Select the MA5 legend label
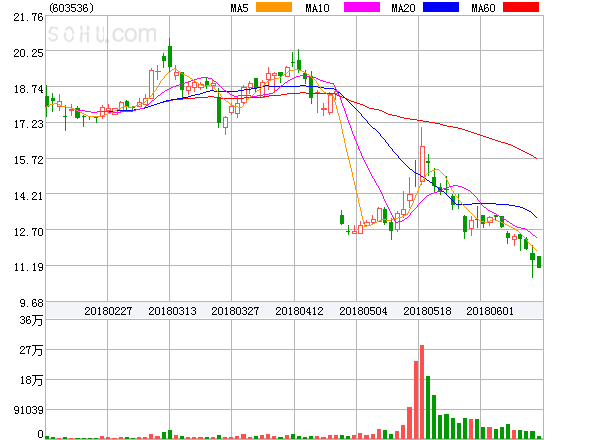The image size is (600, 440). pyautogui.click(x=239, y=8)
